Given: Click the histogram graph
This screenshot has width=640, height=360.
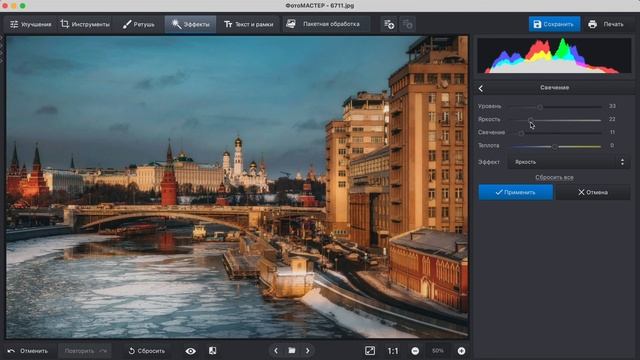Looking at the screenshot, I should pos(554,56).
